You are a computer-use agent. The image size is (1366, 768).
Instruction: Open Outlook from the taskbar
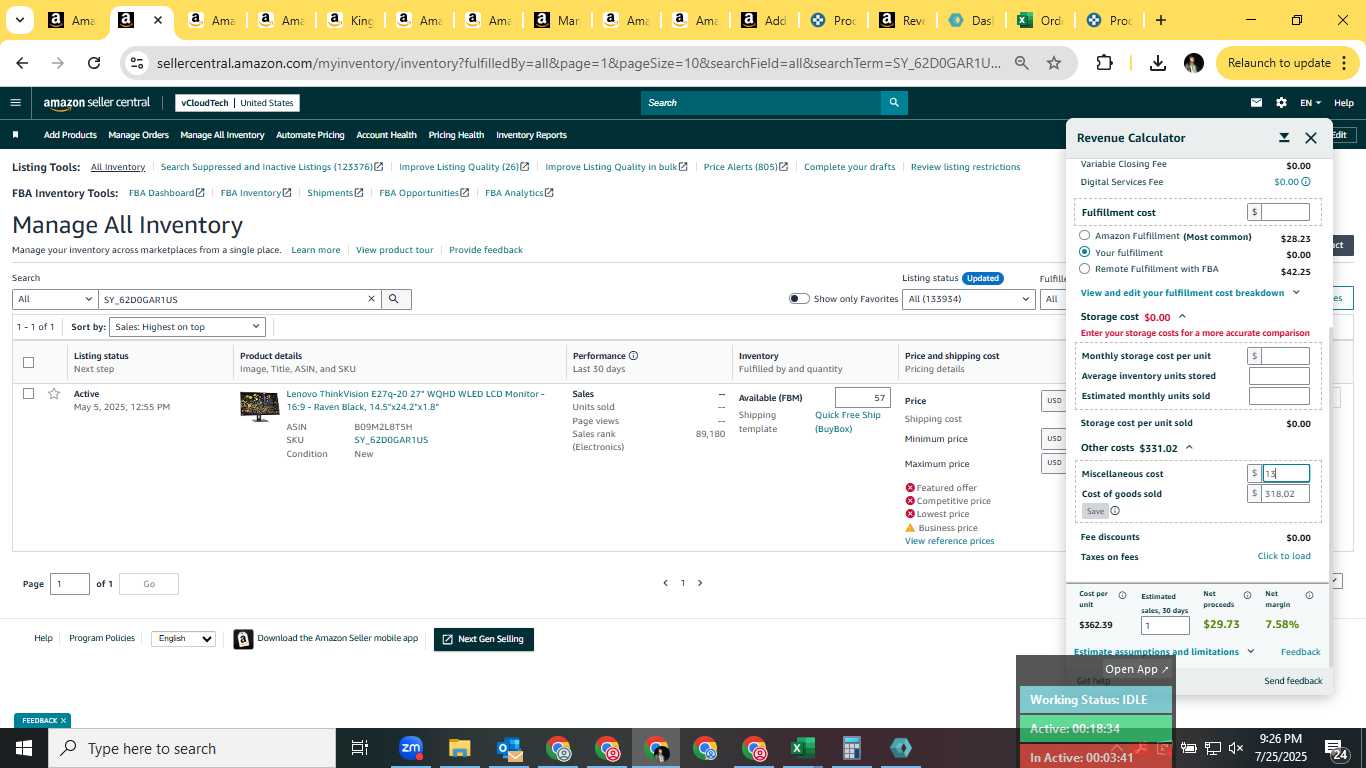[508, 748]
